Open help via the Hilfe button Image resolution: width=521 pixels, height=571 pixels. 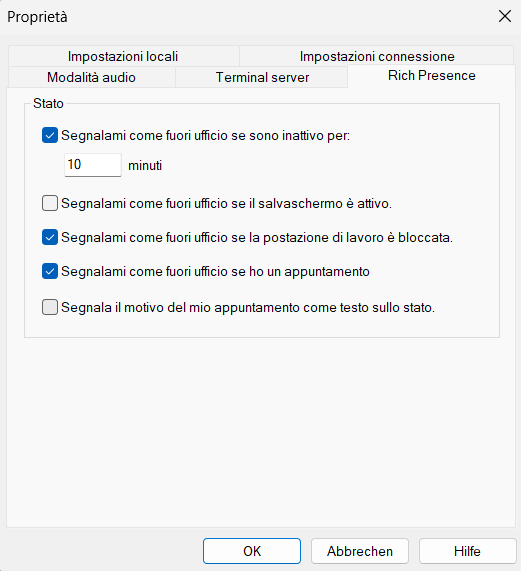467,551
